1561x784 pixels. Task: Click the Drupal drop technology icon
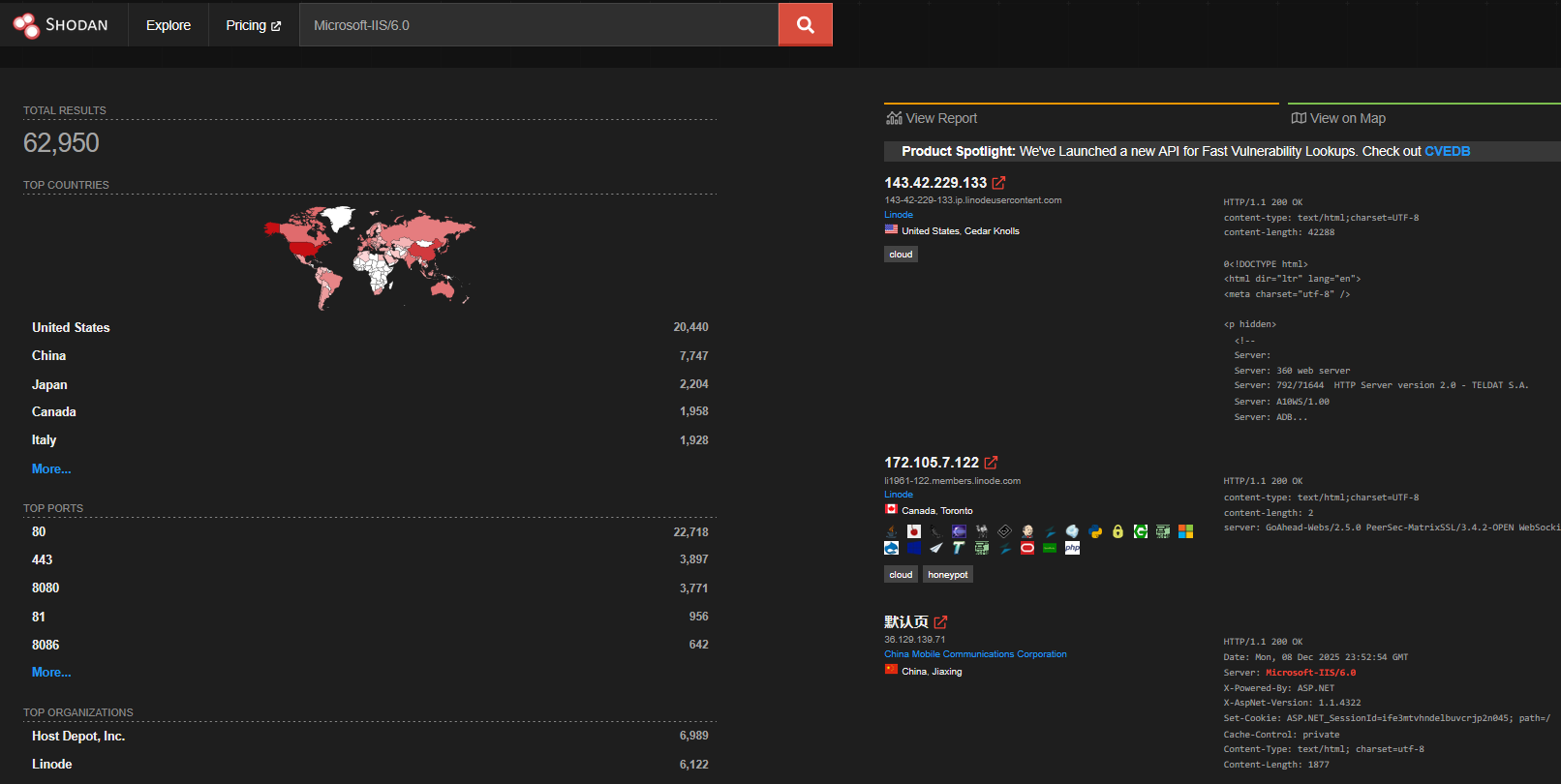point(891,548)
